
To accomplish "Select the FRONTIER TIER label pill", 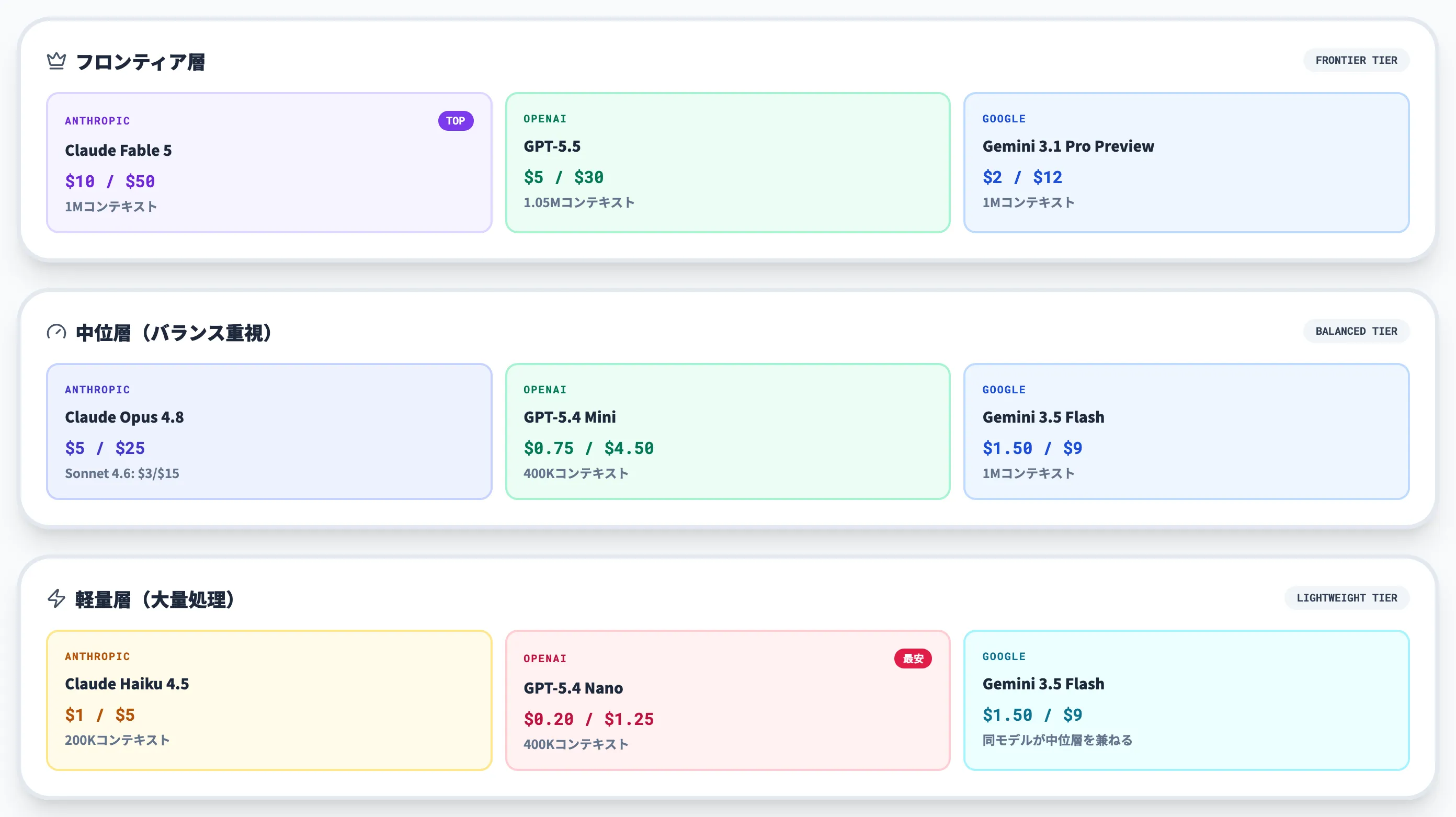I will coord(1356,61).
